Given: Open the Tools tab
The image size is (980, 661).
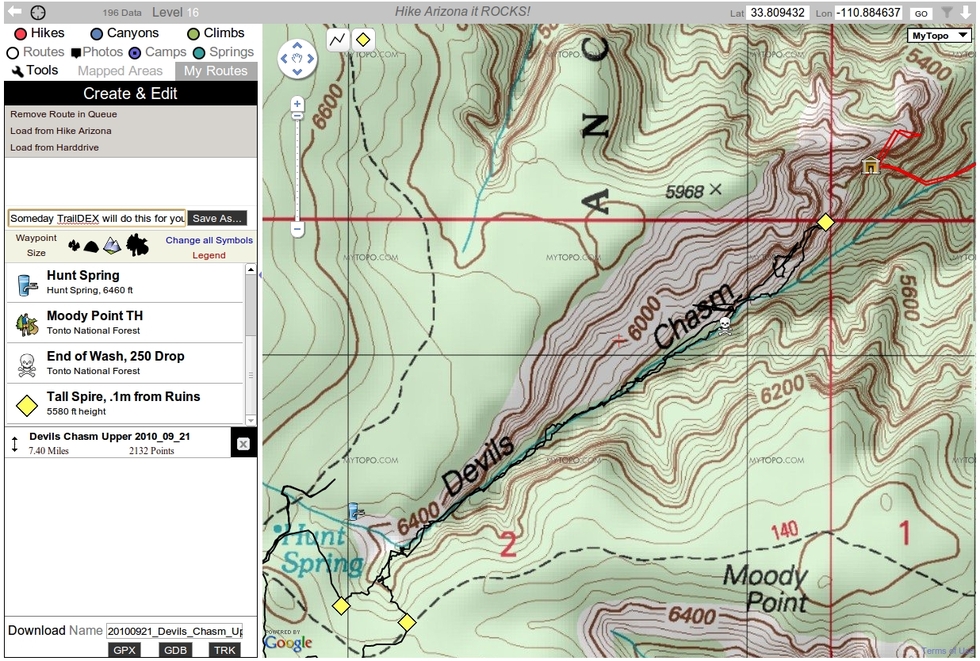Looking at the screenshot, I should pos(35,71).
